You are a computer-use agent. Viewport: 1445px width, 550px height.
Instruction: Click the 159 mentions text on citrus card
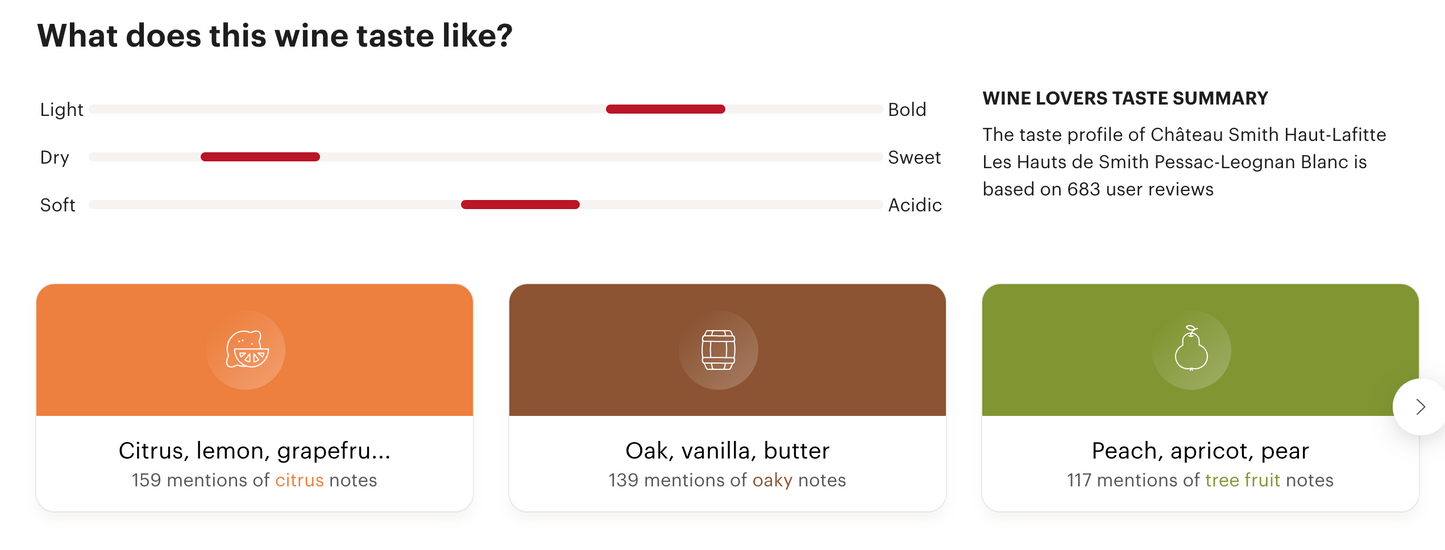pos(200,480)
